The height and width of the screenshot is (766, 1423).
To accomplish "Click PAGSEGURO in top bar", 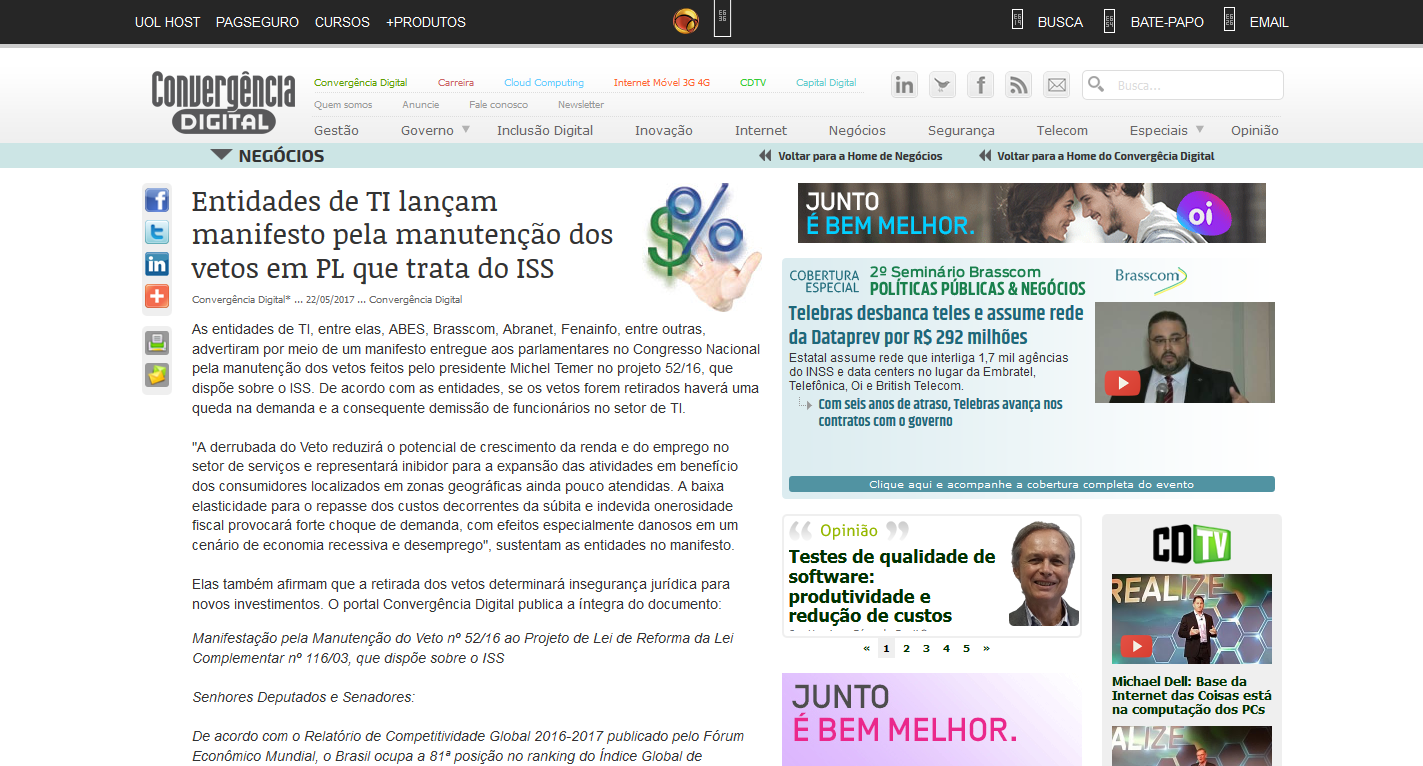I will point(257,22).
